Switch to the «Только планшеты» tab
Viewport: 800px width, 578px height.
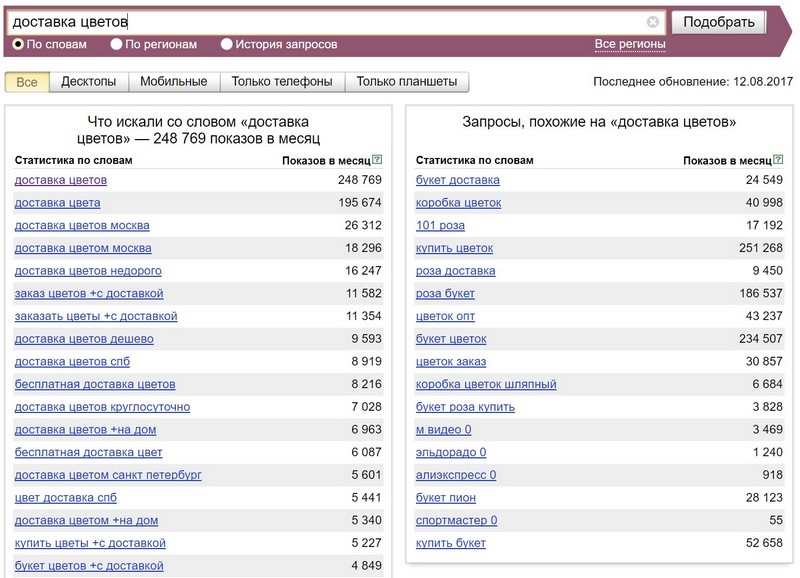click(406, 82)
